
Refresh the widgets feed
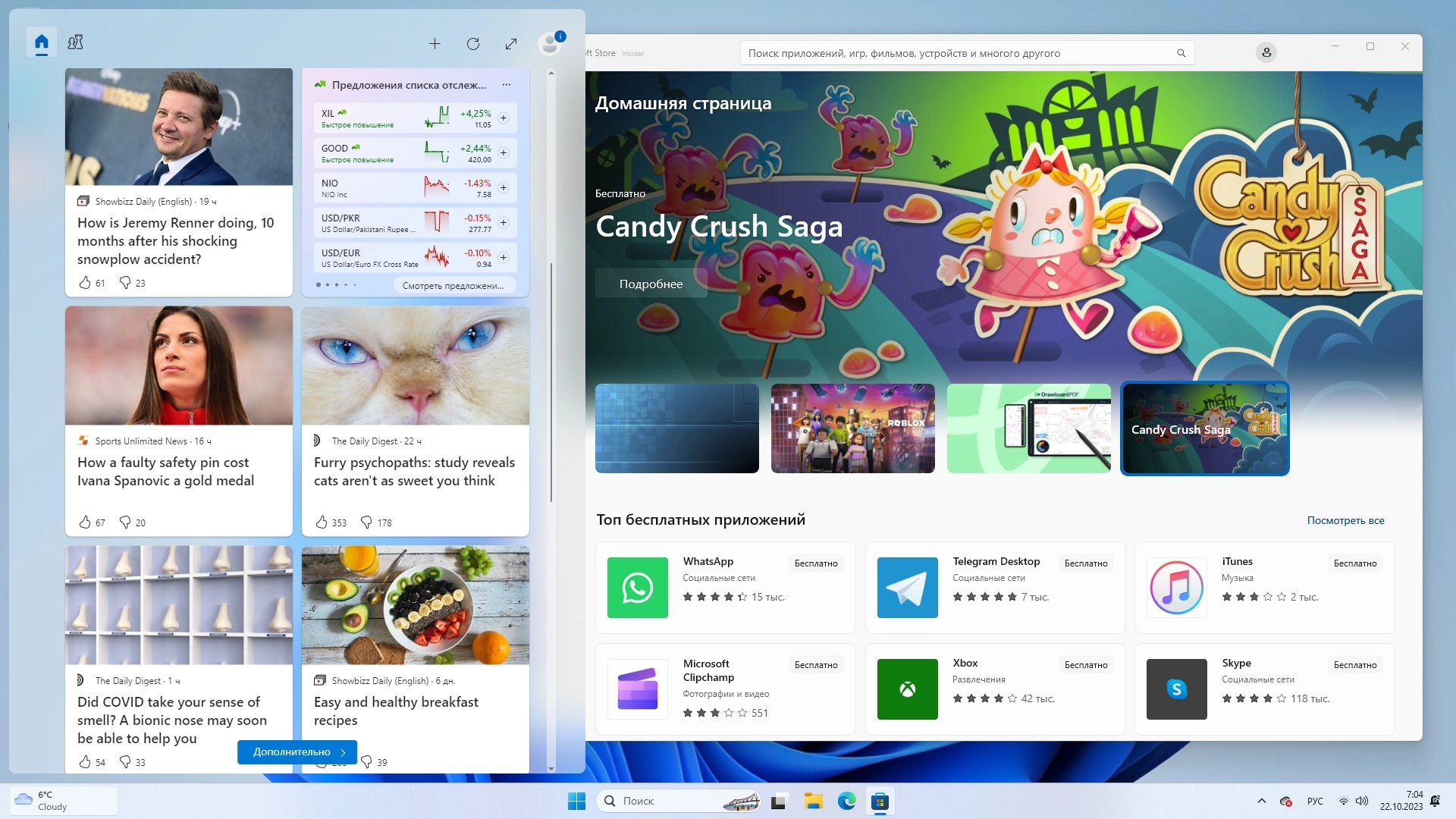(x=473, y=44)
